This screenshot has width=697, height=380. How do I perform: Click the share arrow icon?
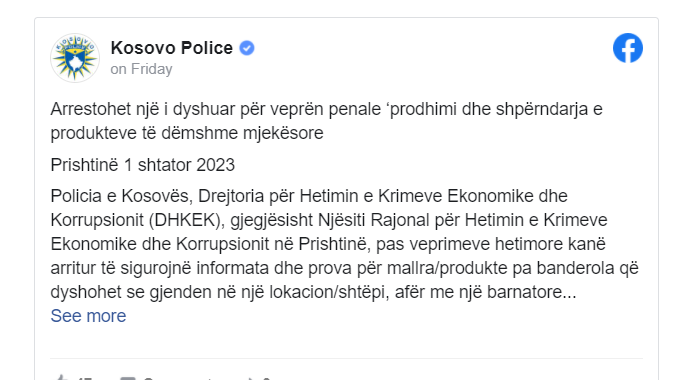[x=252, y=378]
